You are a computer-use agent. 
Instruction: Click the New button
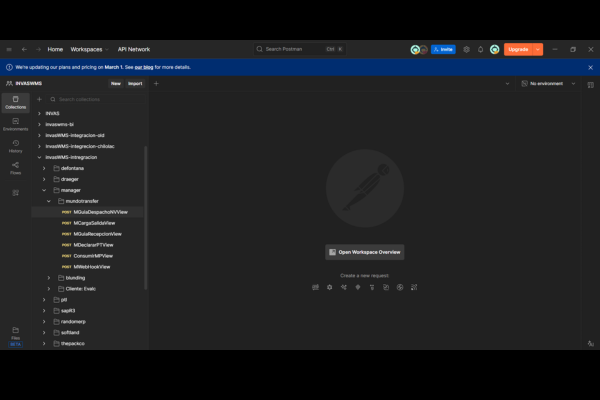coord(116,83)
